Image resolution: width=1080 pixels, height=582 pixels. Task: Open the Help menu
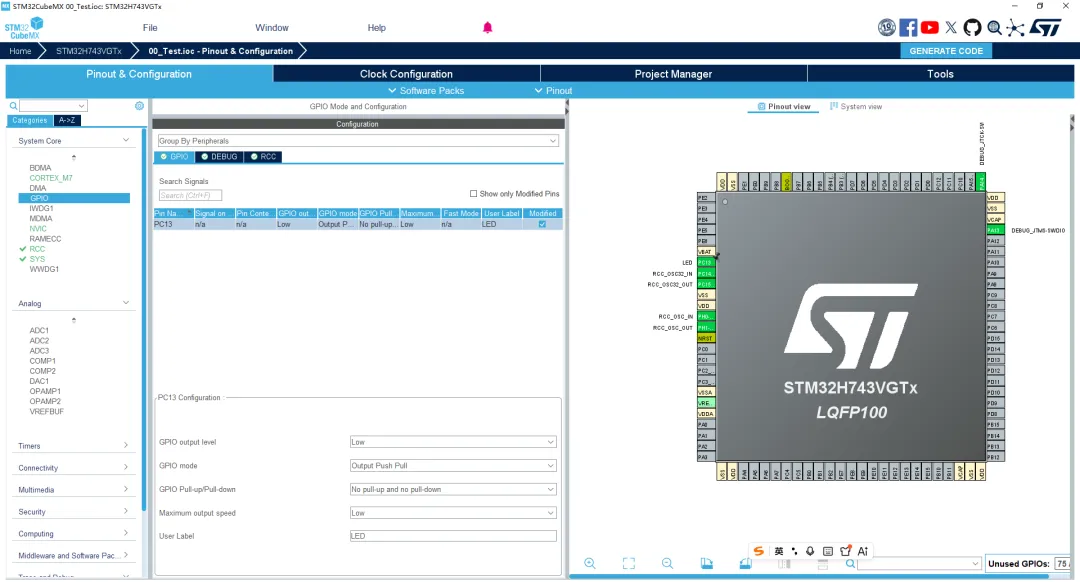pos(377,28)
